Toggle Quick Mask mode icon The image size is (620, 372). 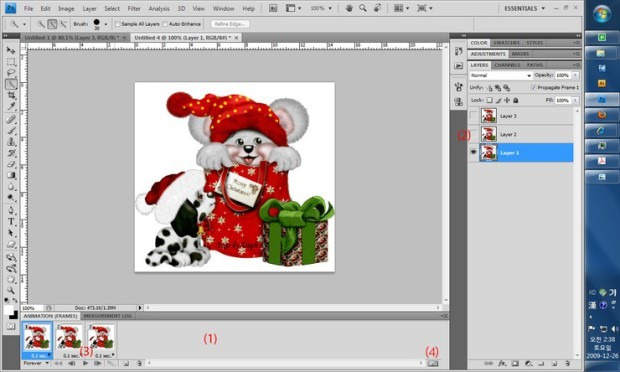[11, 326]
